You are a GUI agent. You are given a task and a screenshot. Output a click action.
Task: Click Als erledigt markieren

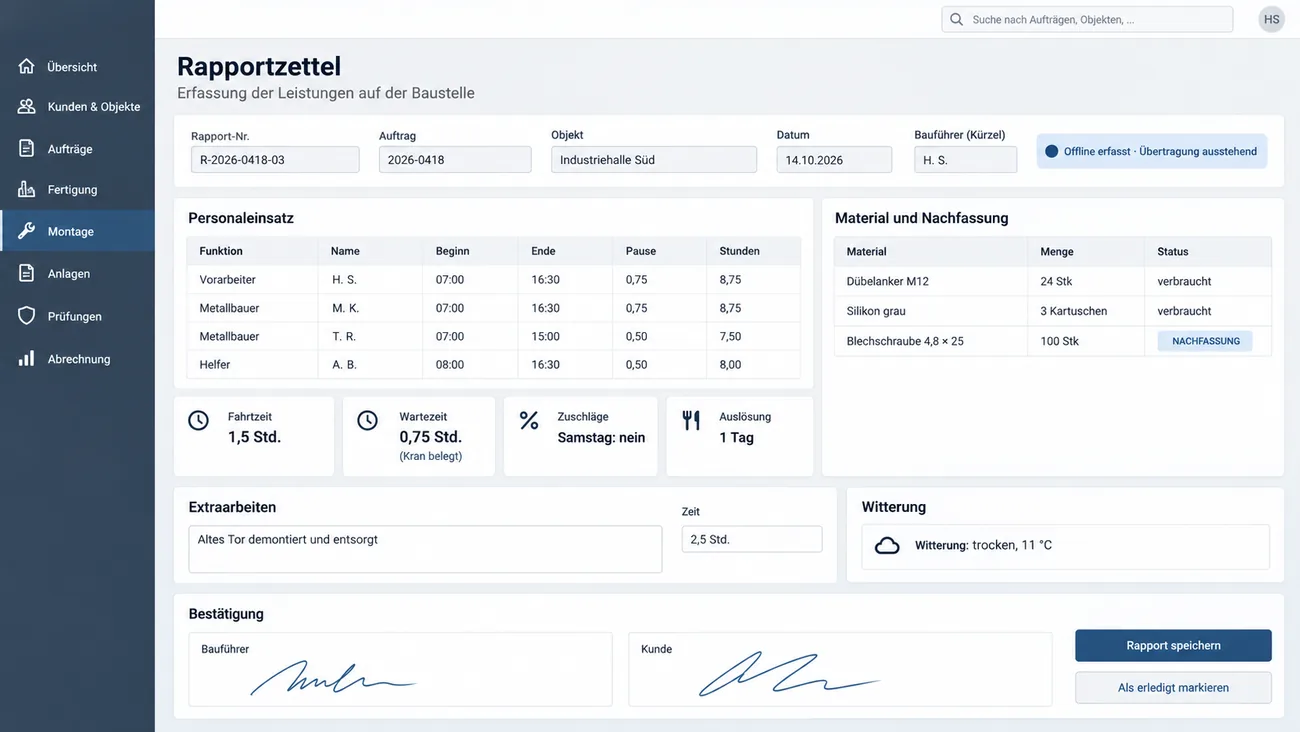click(x=1173, y=688)
